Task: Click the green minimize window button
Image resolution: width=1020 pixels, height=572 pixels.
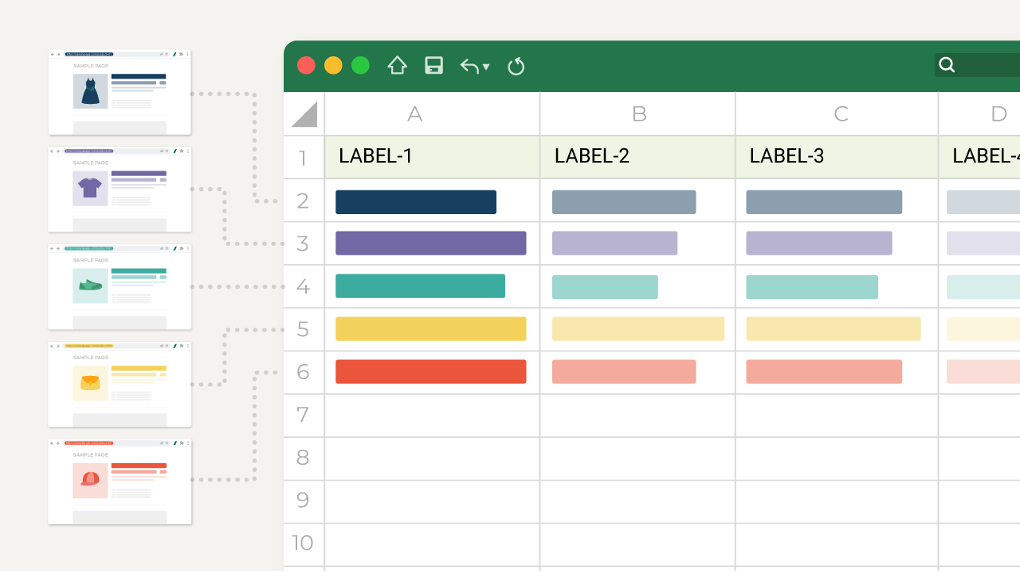Action: (x=360, y=66)
